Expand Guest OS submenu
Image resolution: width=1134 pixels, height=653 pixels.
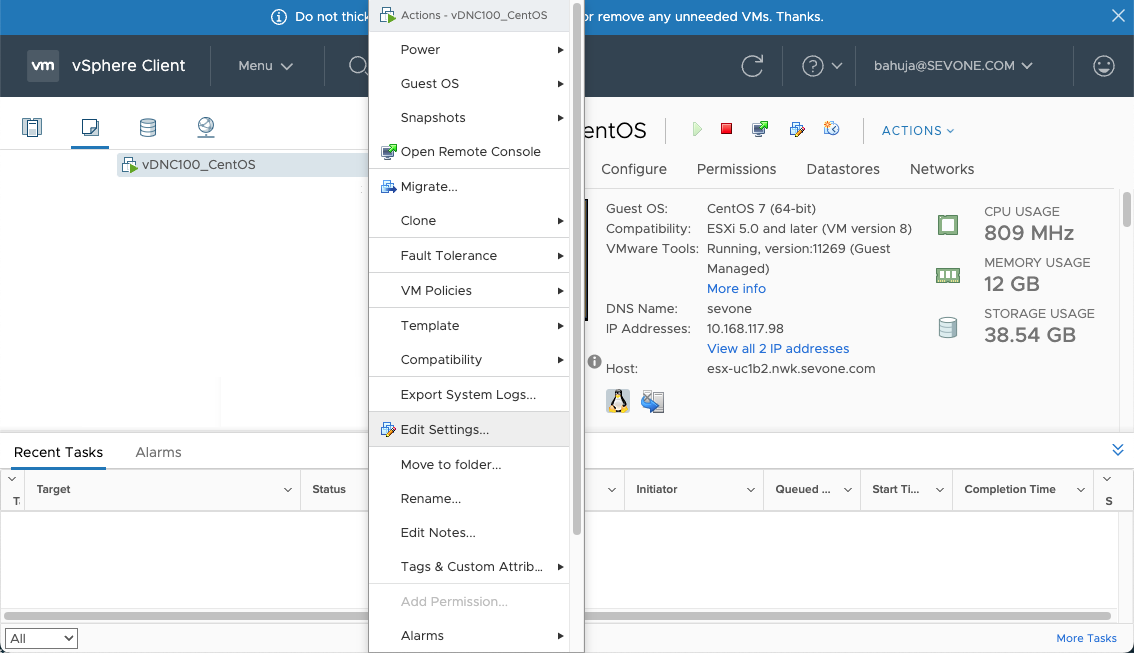[x=469, y=83]
